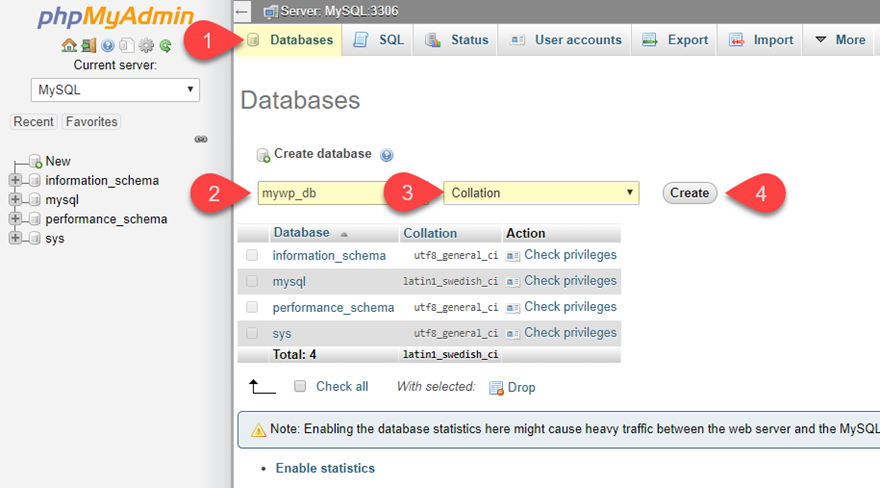Show Recent tables list
Screen dimensions: 880x488
click(x=34, y=122)
